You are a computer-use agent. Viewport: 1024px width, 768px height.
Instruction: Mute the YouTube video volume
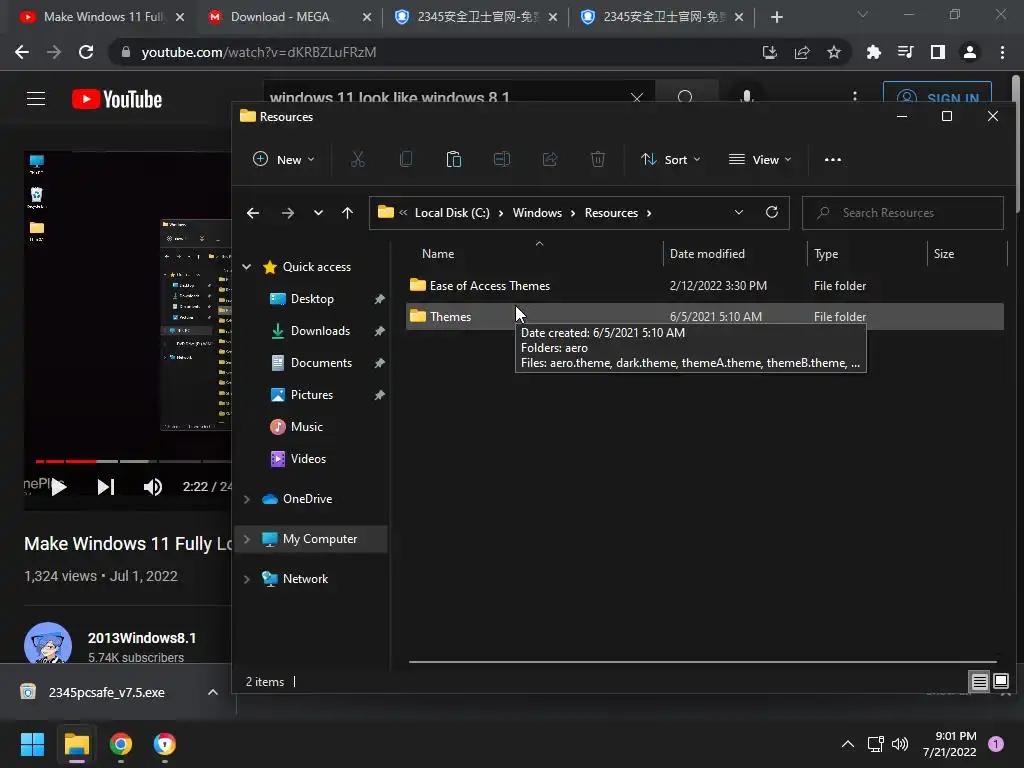point(153,487)
